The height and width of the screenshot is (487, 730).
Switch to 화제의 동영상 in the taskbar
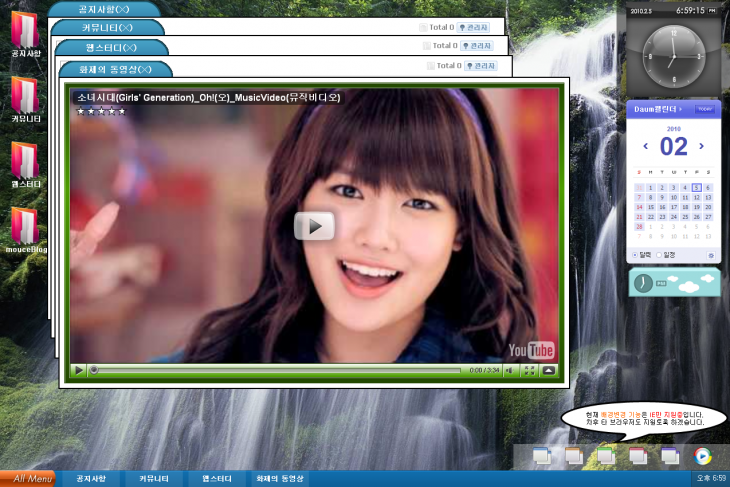280,479
